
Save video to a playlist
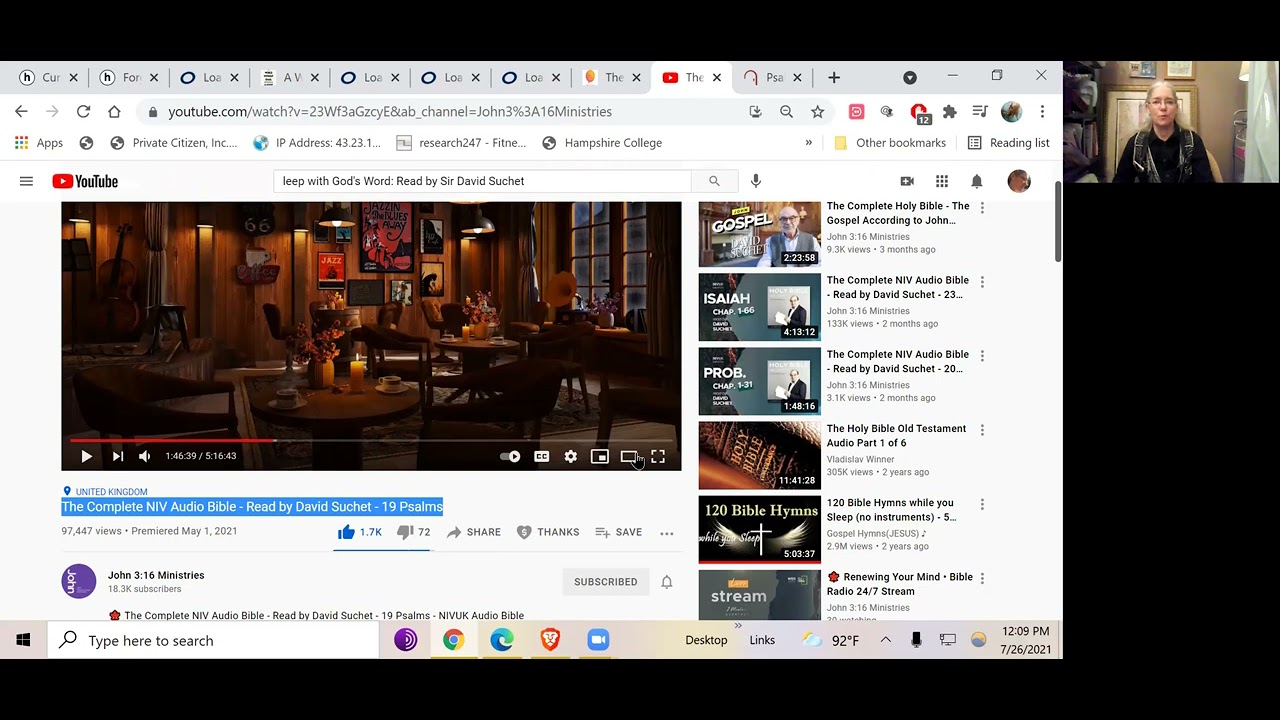pyautogui.click(x=618, y=532)
